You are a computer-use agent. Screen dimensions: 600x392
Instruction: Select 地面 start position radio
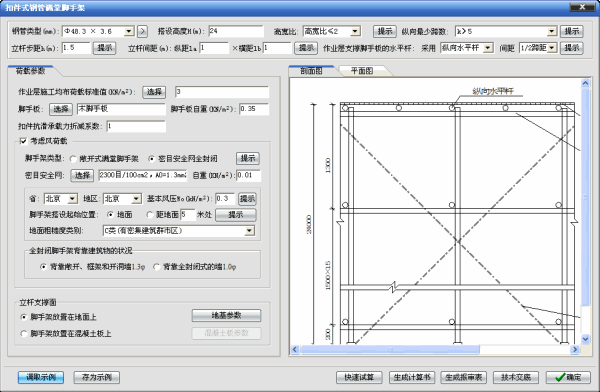tap(110, 215)
